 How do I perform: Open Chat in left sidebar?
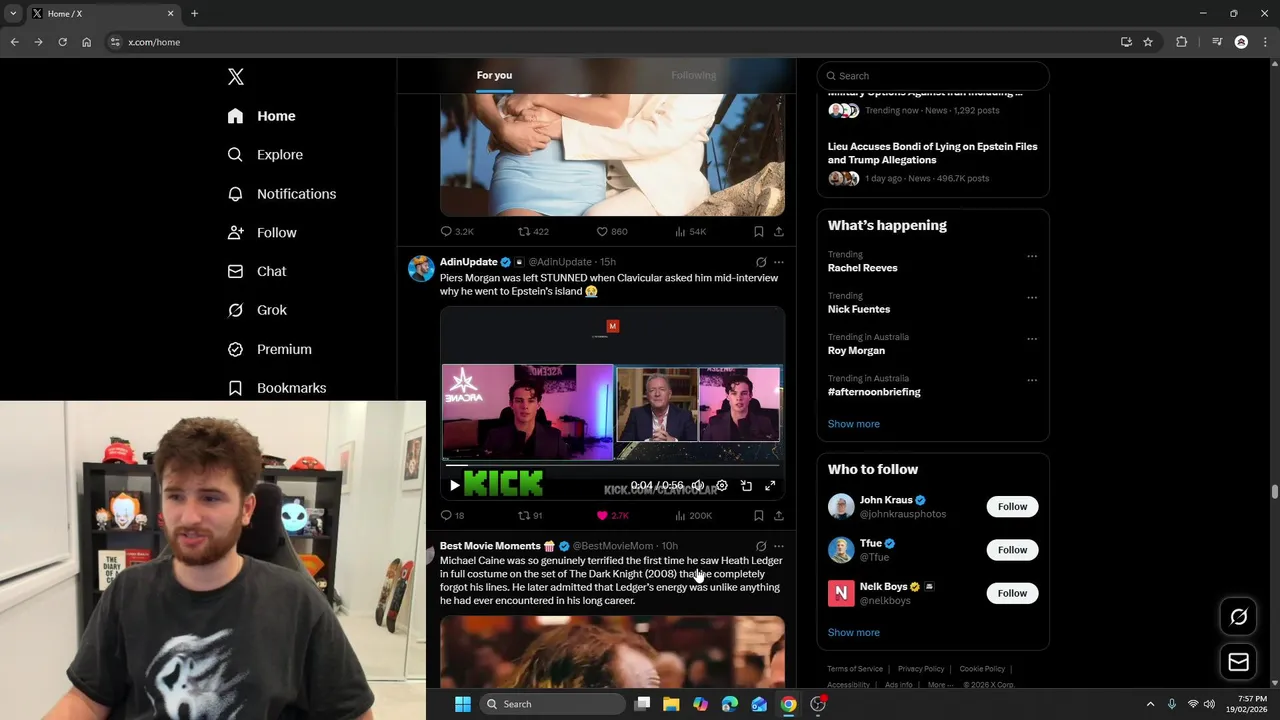[257, 271]
